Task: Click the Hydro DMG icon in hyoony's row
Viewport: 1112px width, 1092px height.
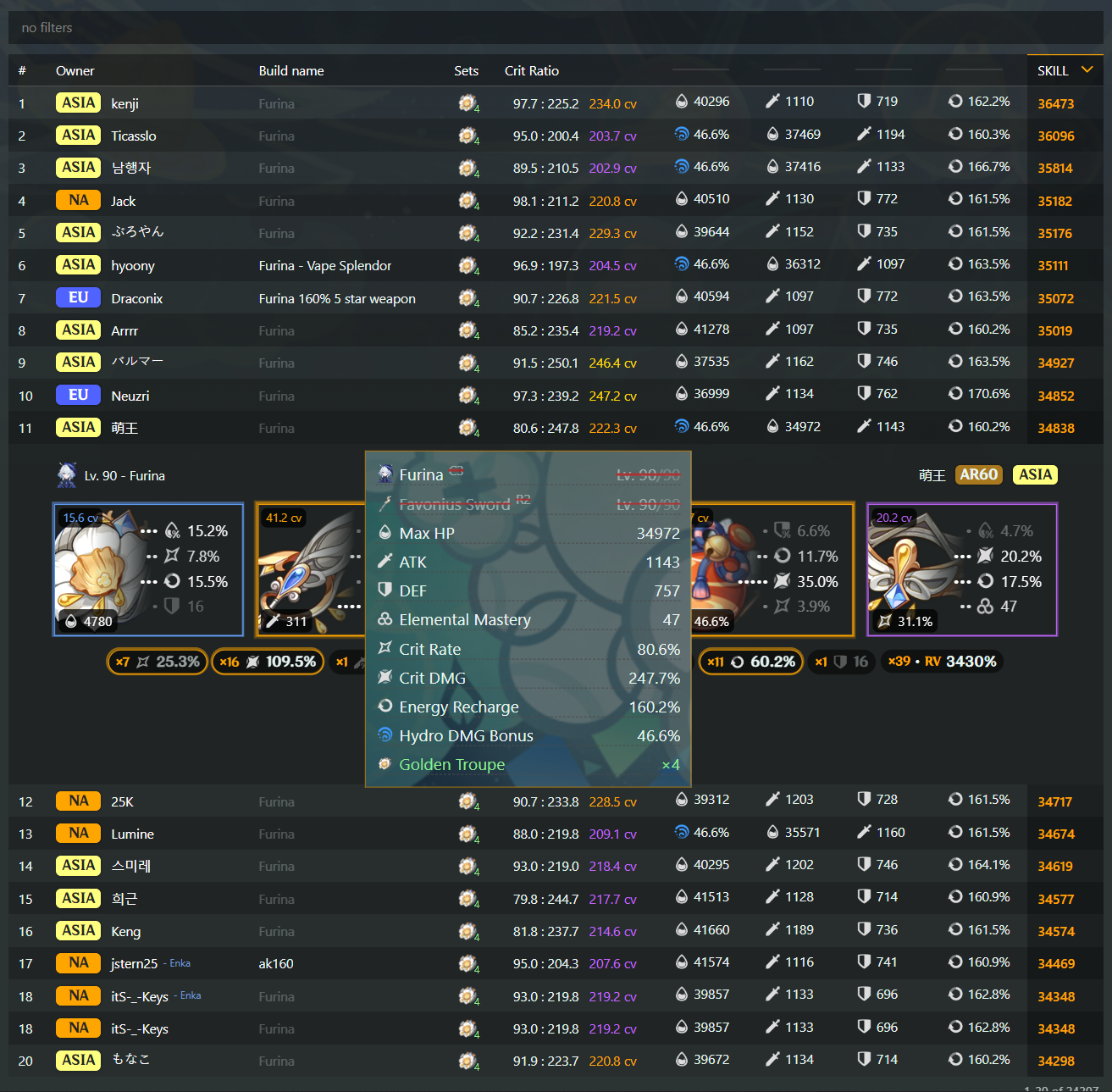Action: coord(682,264)
